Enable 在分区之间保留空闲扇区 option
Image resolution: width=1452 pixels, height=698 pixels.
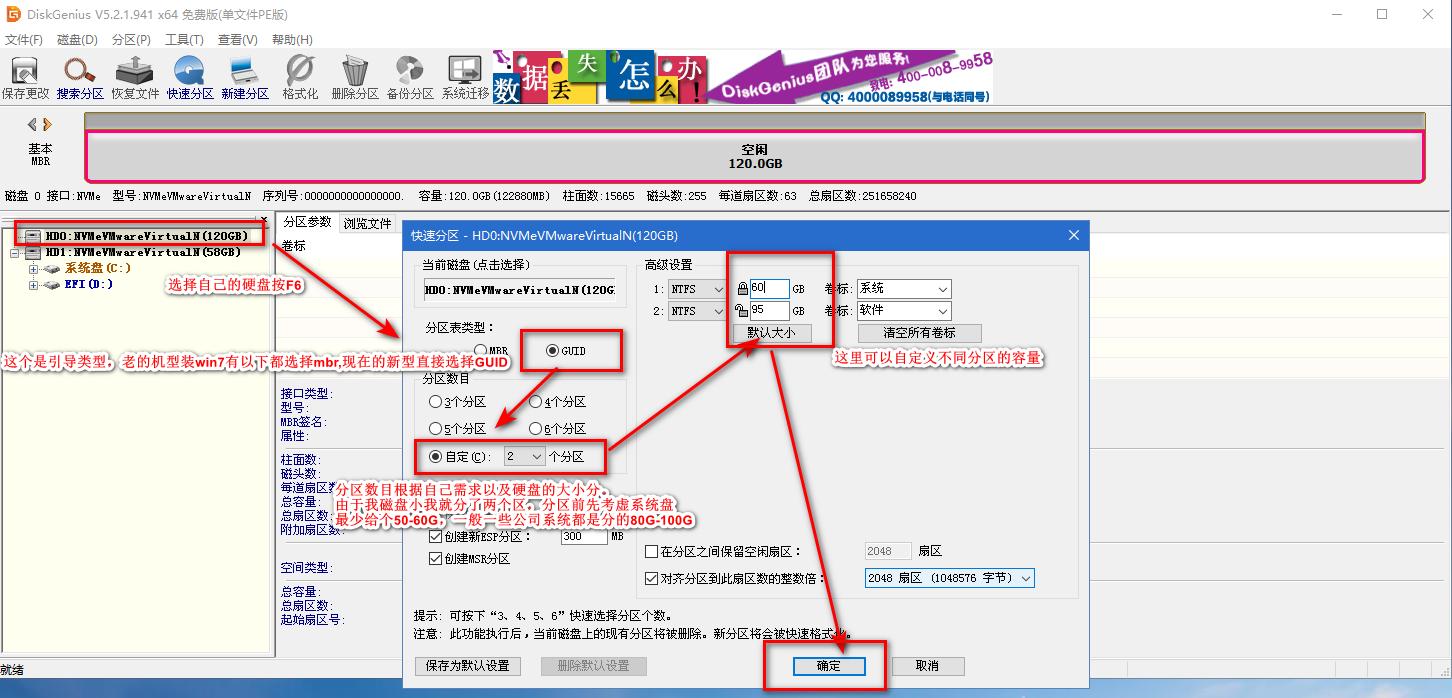click(653, 550)
